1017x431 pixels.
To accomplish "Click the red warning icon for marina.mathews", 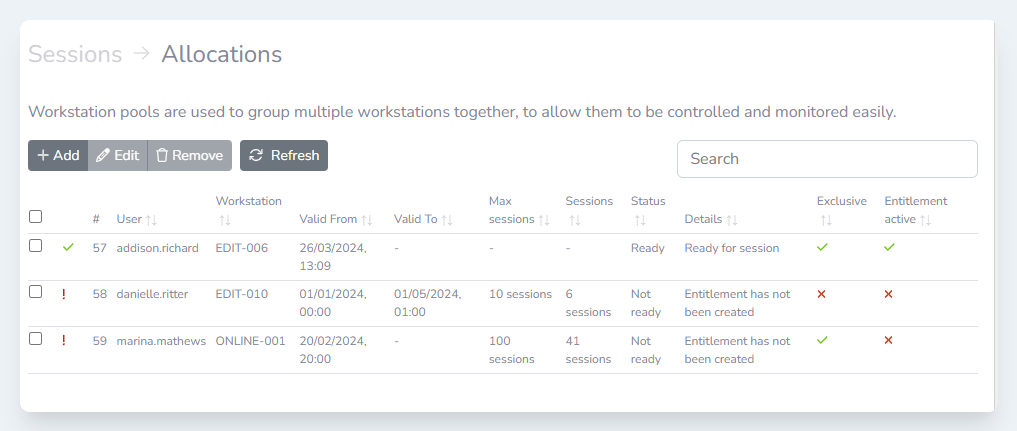I will pos(64,340).
